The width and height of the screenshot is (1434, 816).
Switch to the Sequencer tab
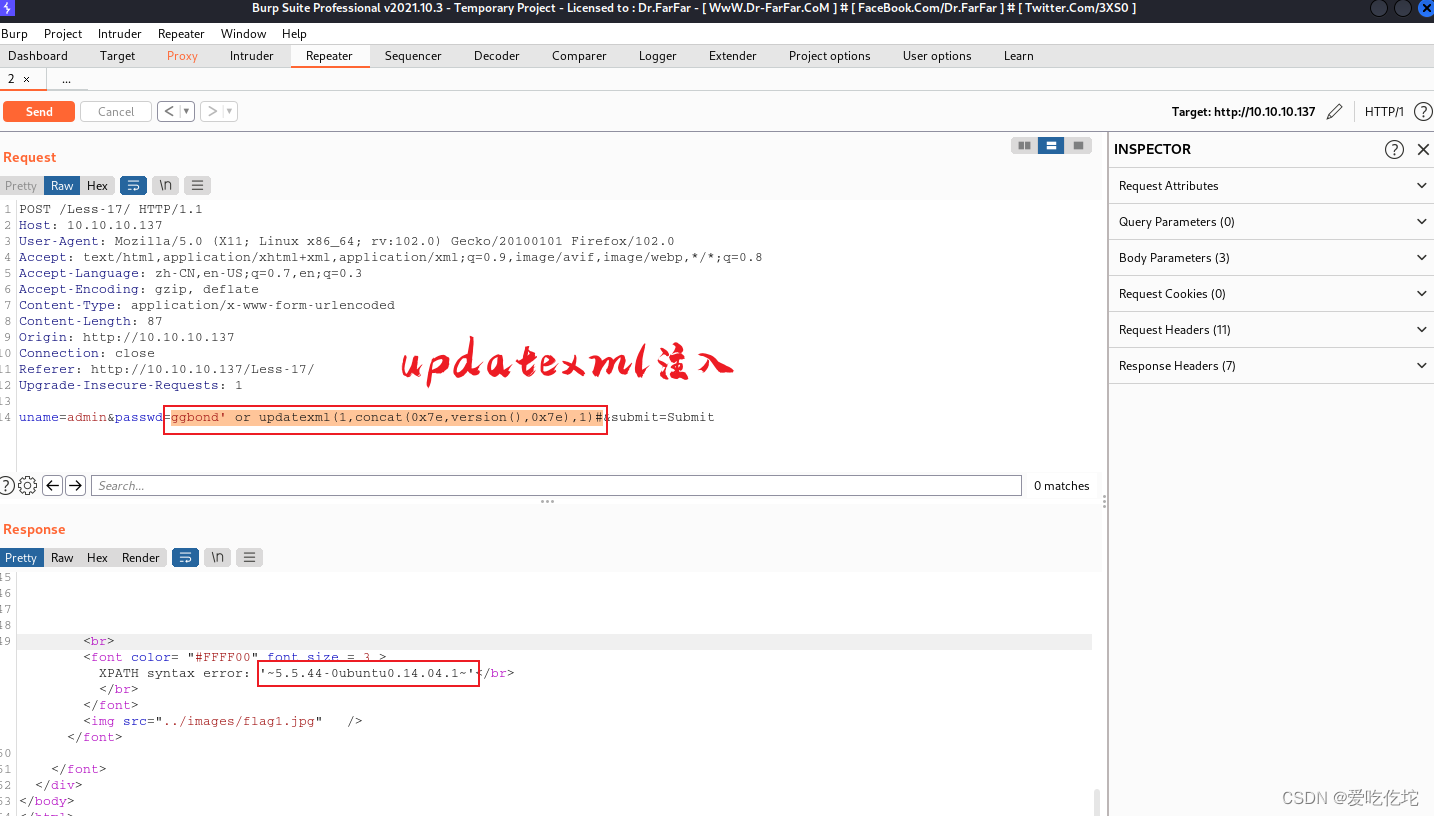point(413,56)
